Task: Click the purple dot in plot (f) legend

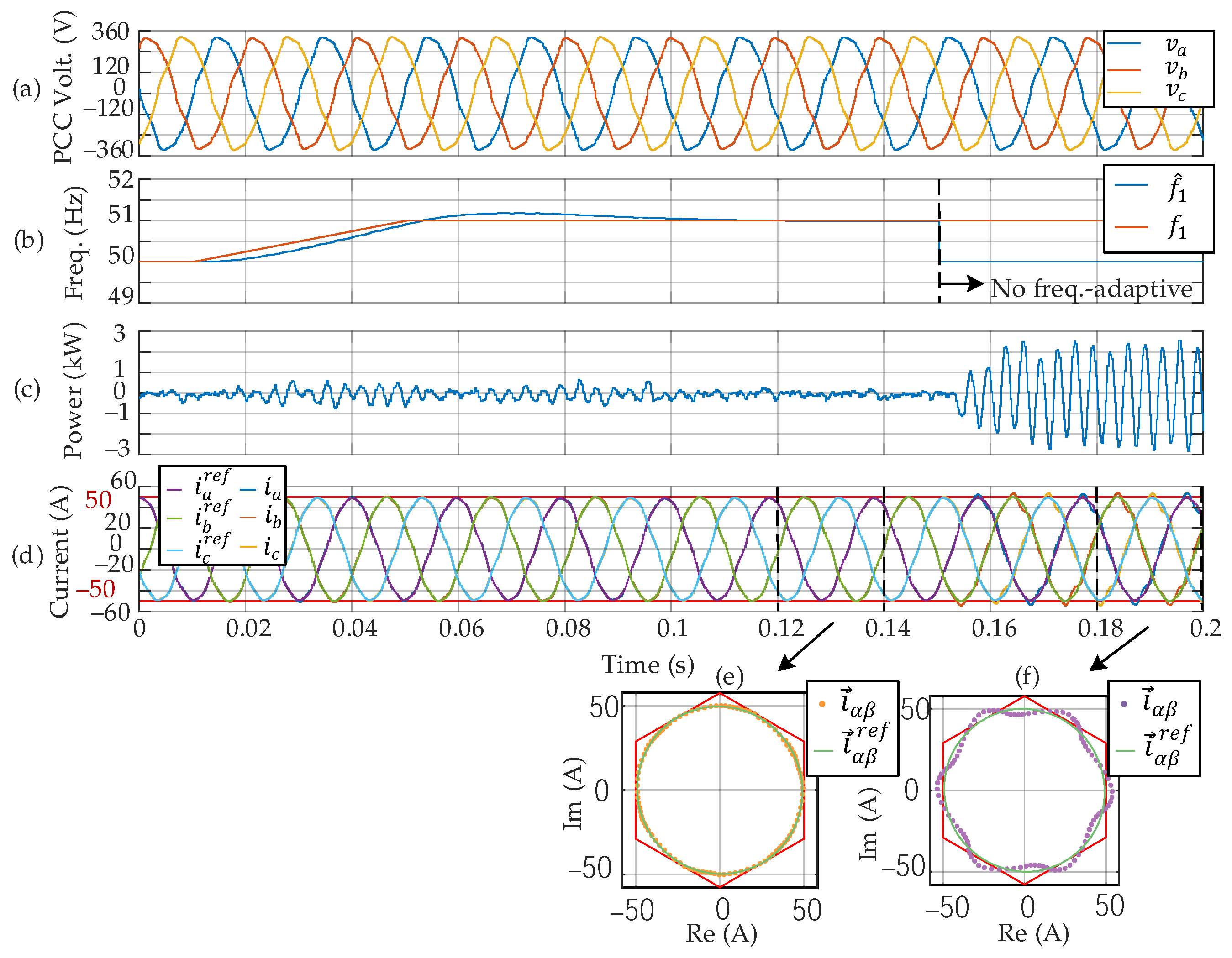Action: tap(1124, 704)
